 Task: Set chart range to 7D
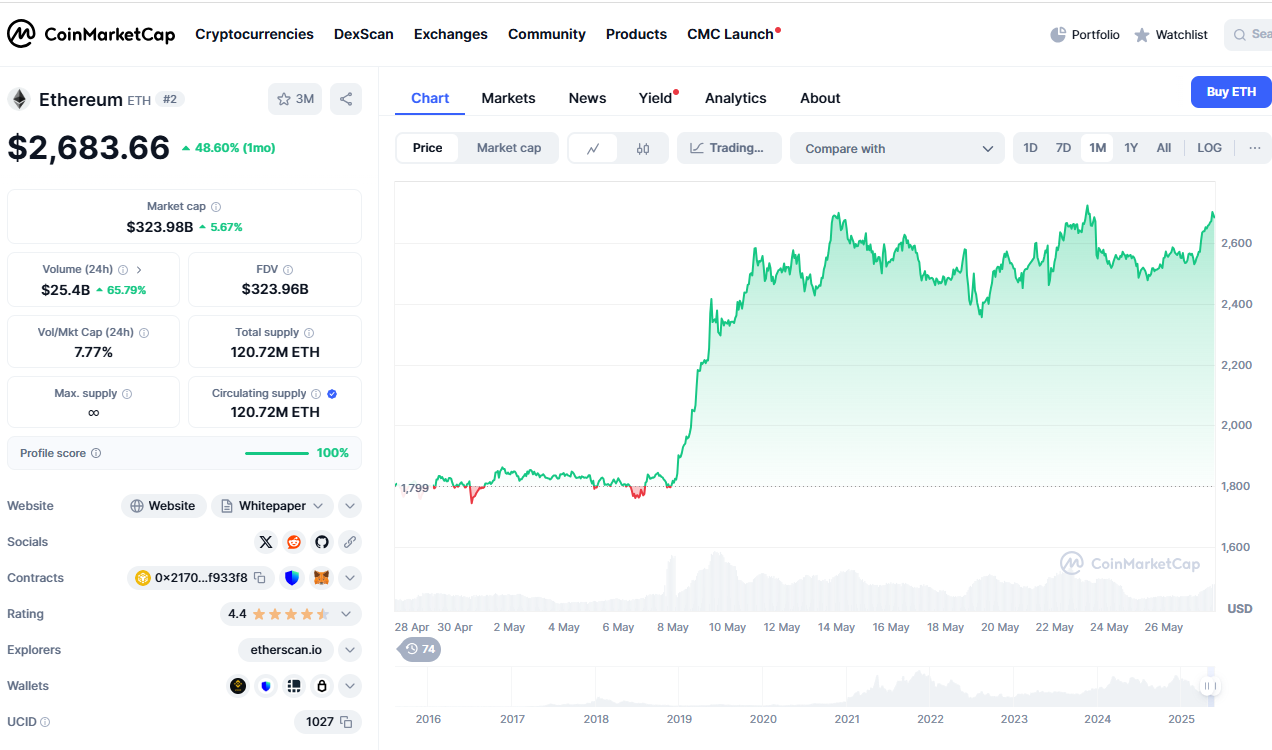click(x=1064, y=148)
